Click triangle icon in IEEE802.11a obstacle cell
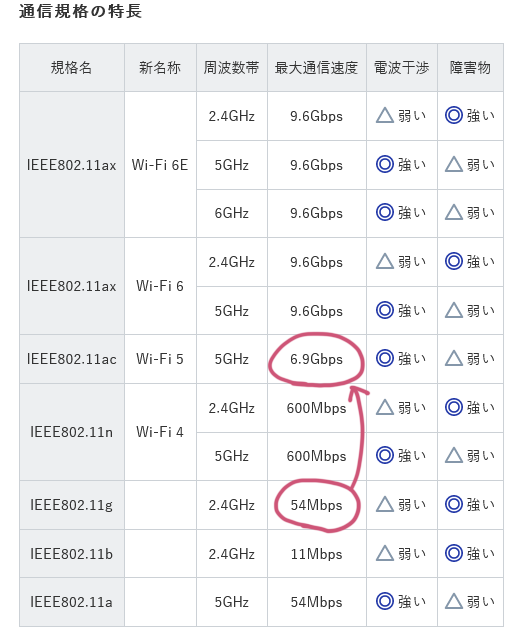 (454, 602)
